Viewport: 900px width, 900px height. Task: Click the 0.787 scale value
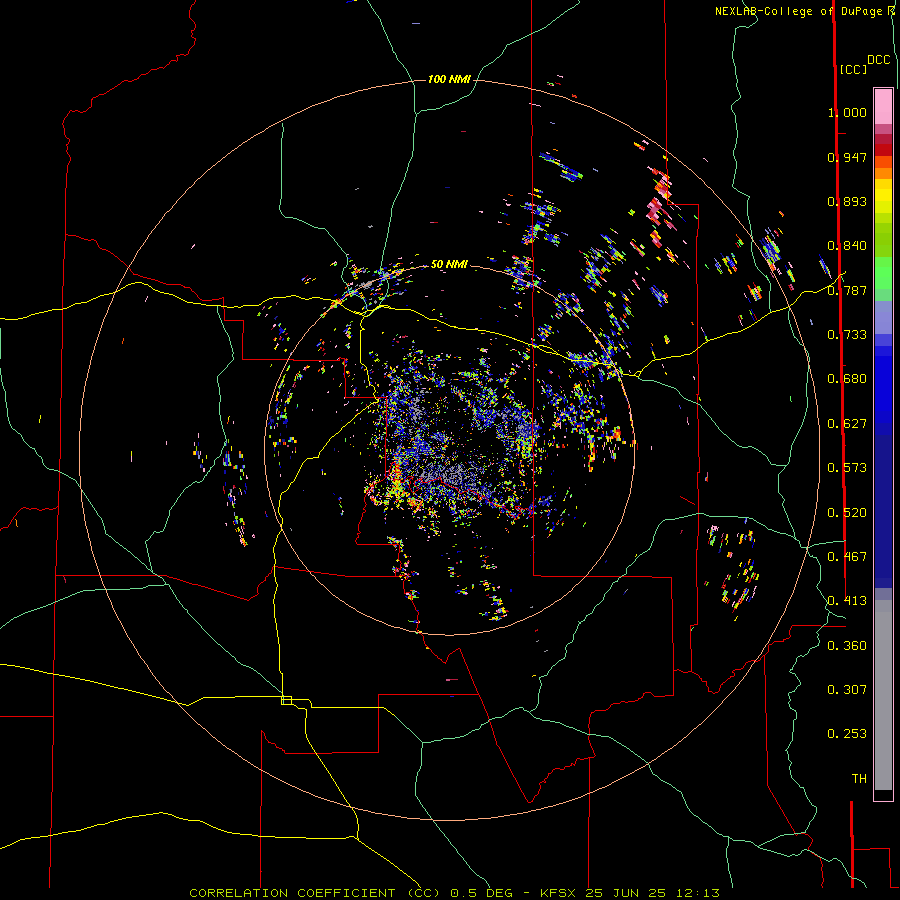(x=847, y=290)
